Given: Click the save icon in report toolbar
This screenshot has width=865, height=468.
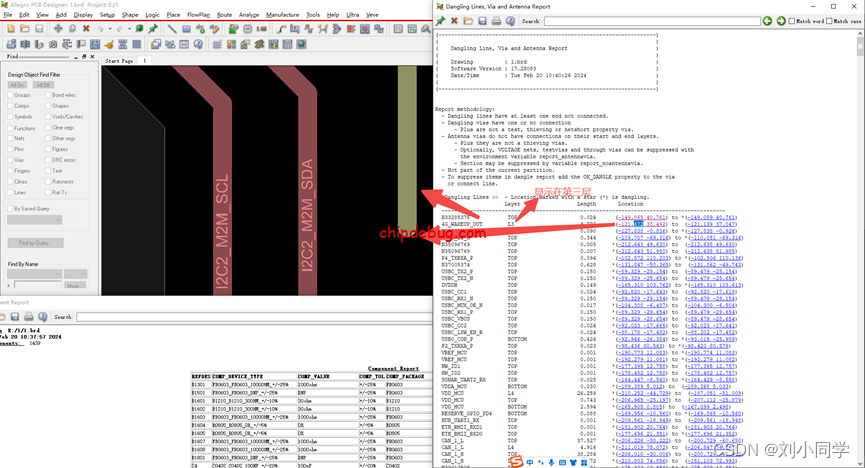Looking at the screenshot, I should click(482, 21).
